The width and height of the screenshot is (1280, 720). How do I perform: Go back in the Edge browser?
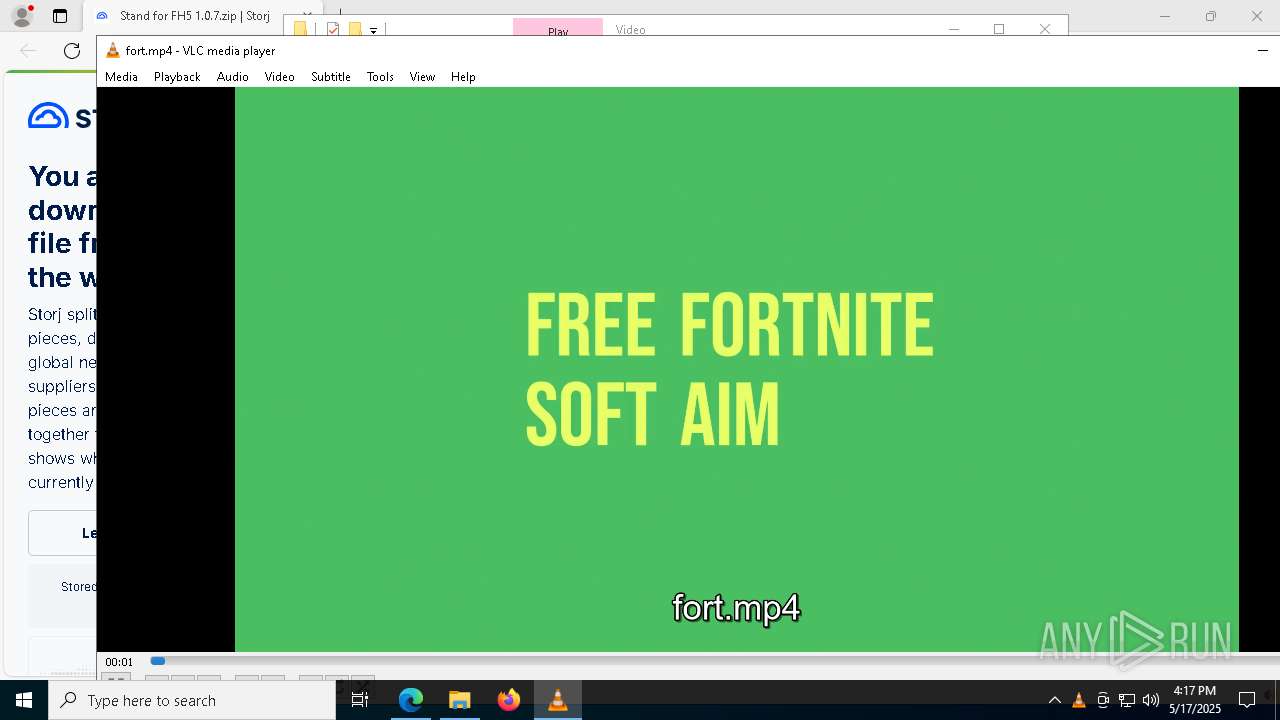pos(28,51)
